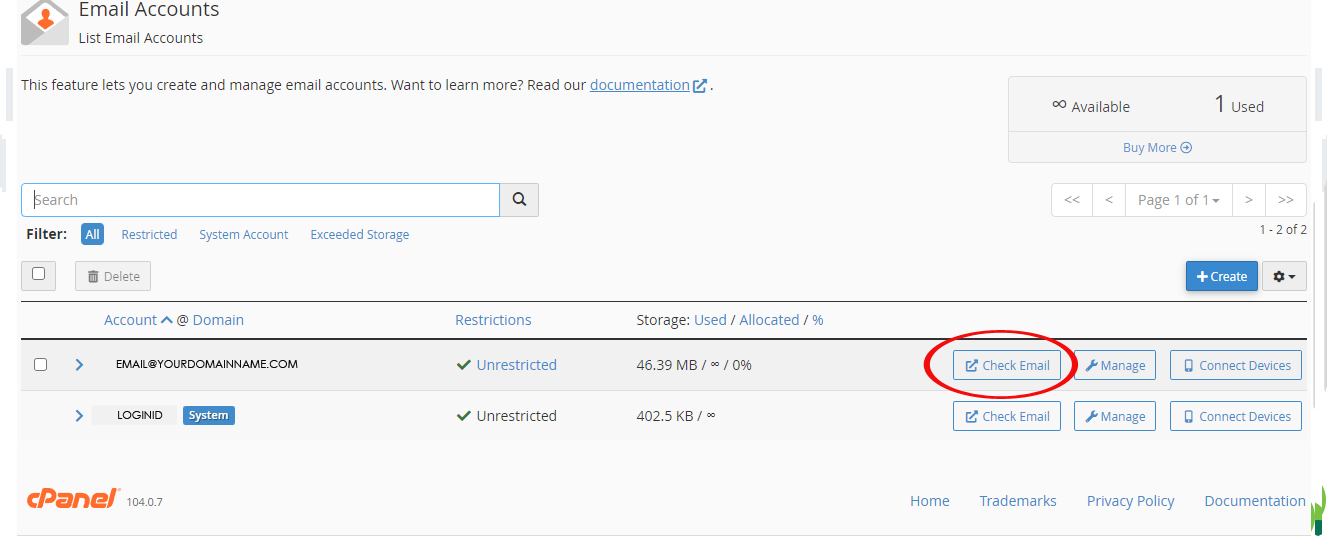The height and width of the screenshot is (537, 1327).
Task: Check the EMAIL@YOURDOMAINNAME.COM row checkbox
Action: point(41,365)
